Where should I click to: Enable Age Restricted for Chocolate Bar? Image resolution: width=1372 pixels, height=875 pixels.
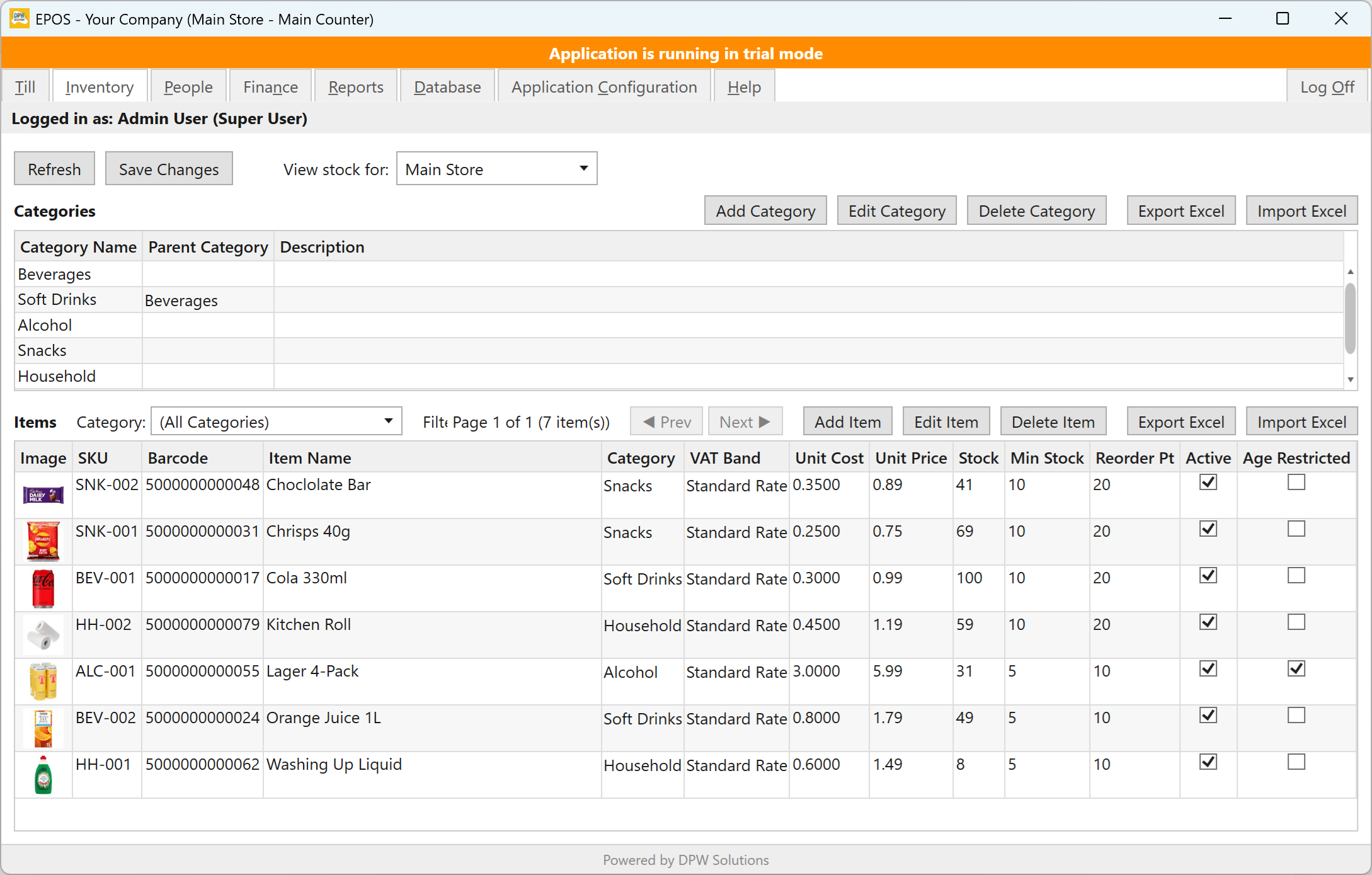click(1296, 482)
